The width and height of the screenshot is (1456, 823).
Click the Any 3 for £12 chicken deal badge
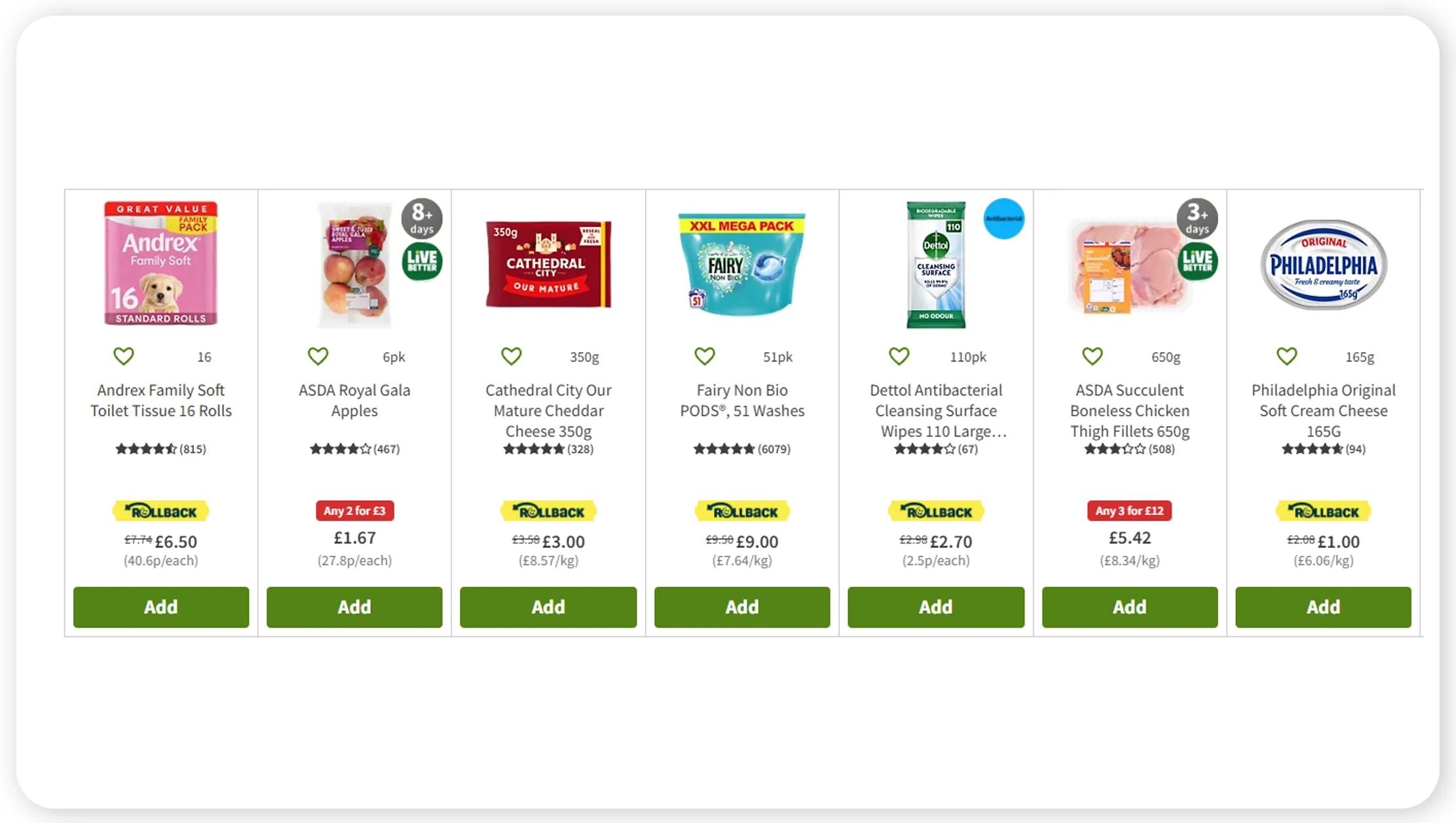tap(1129, 511)
